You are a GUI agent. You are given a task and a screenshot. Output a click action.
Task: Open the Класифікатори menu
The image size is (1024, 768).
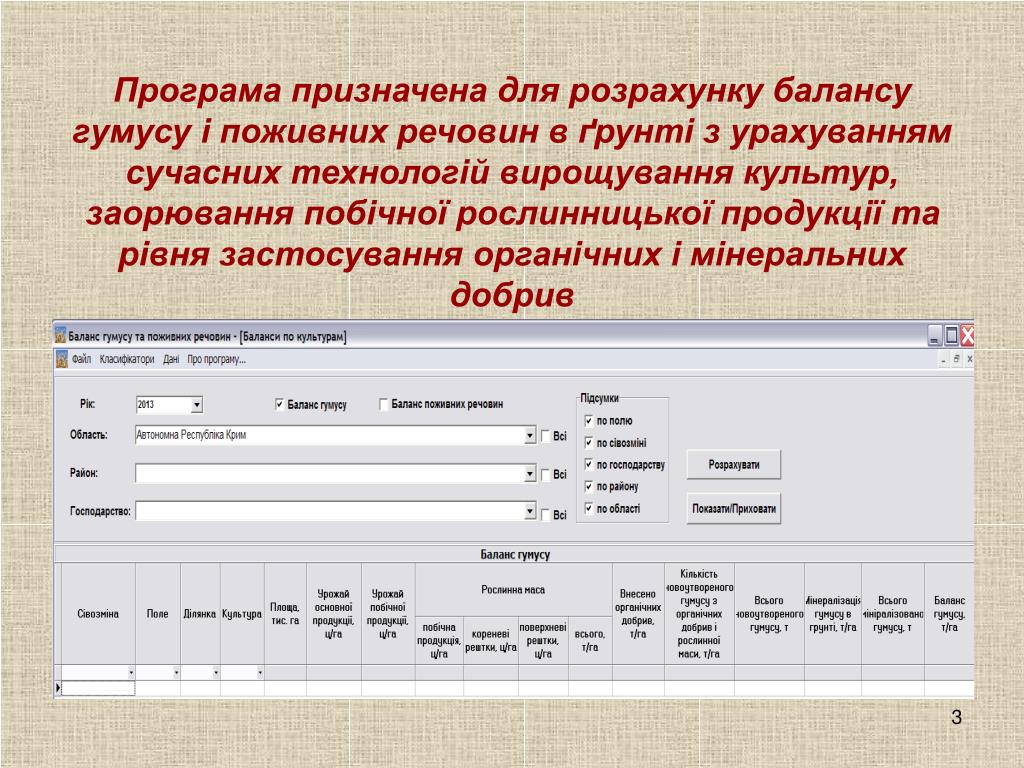tap(127, 359)
